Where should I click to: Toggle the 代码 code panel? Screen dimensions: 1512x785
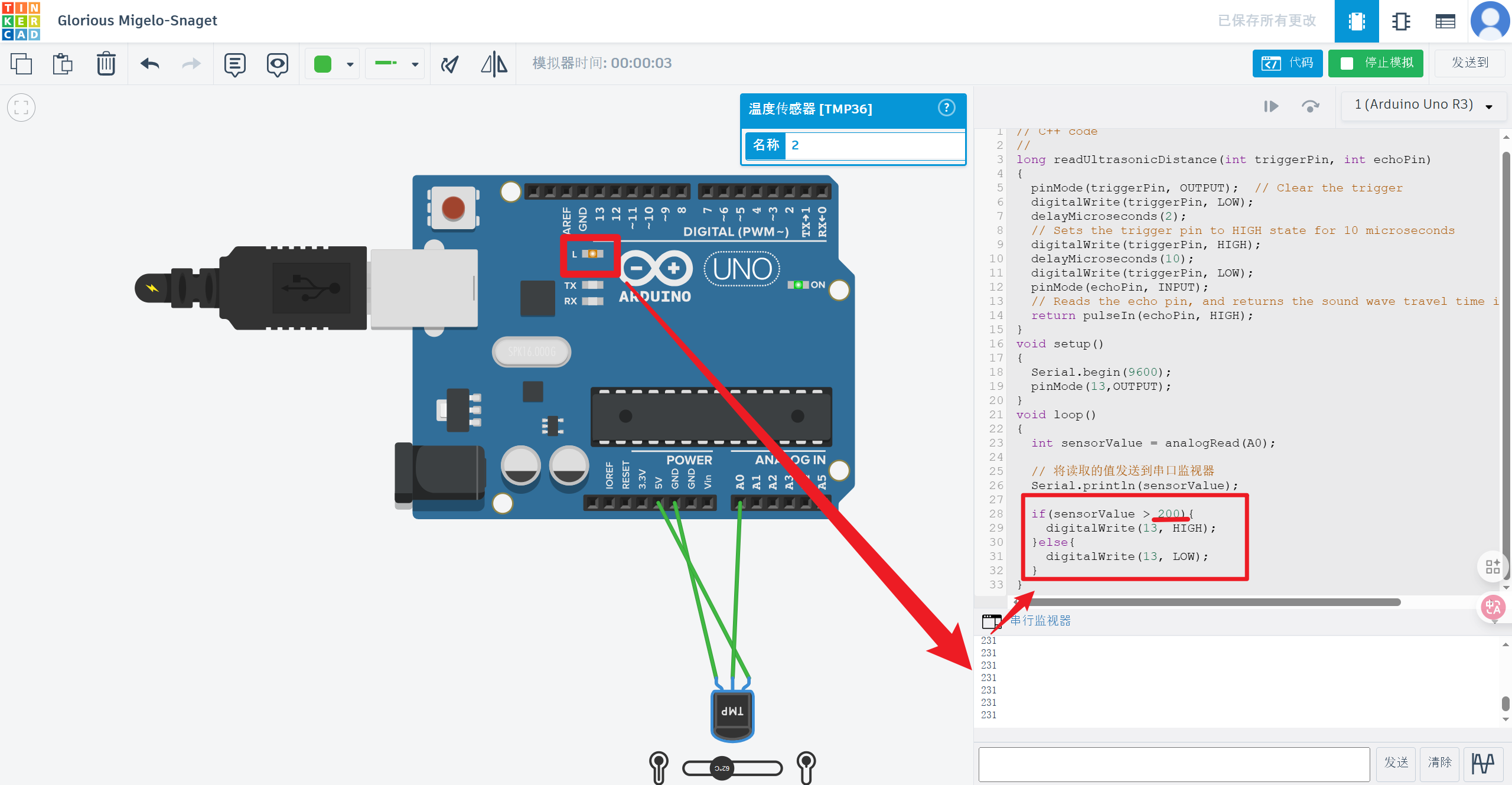1288,63
